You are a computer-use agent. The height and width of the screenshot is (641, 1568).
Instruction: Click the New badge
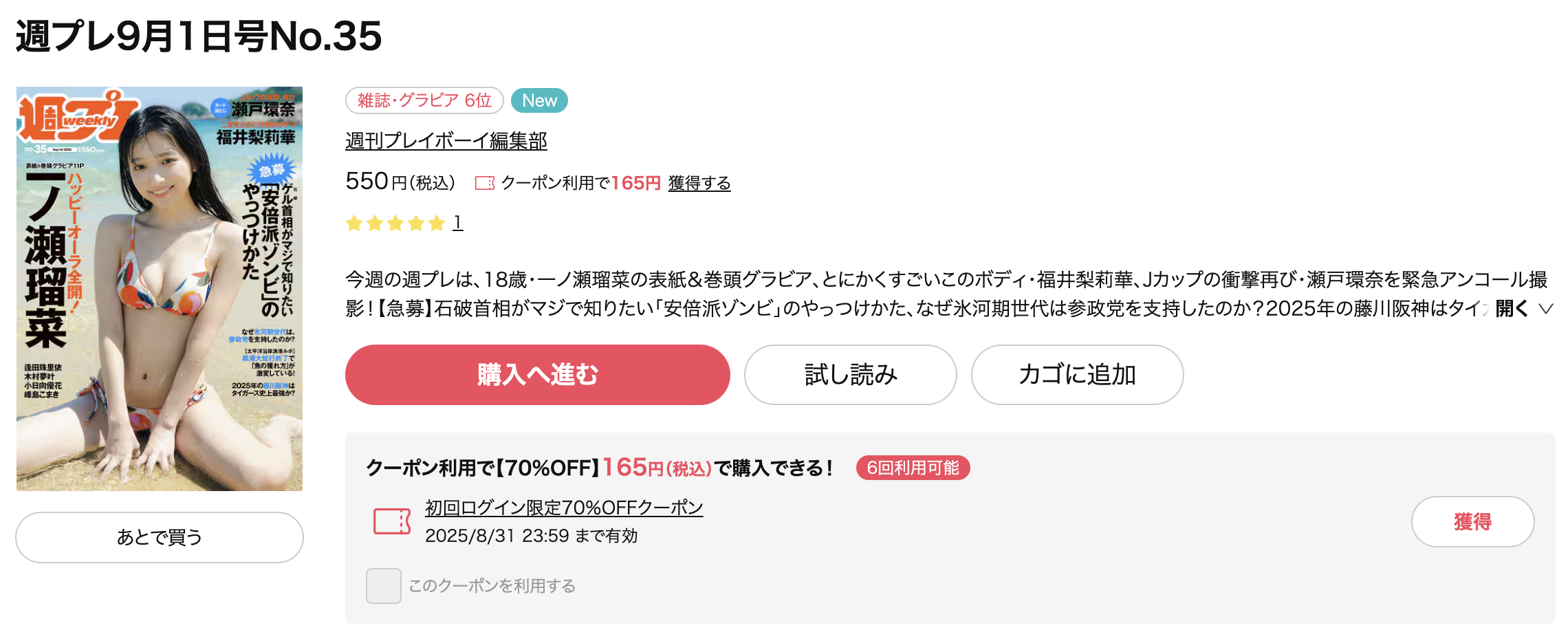(x=539, y=100)
